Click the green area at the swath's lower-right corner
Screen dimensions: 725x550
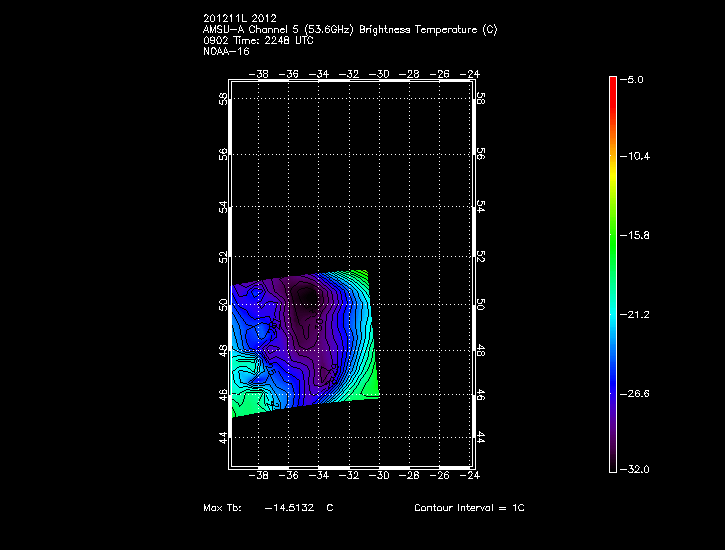coord(368,387)
